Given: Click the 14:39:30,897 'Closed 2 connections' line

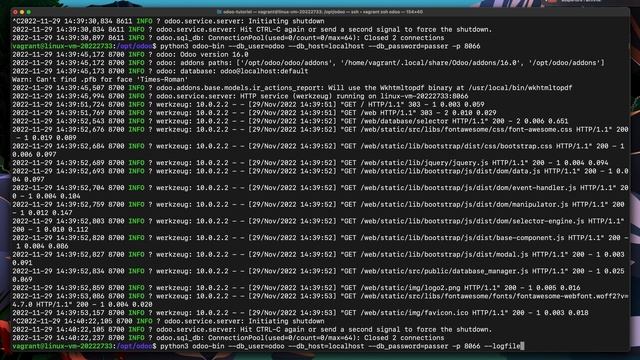Looking at the screenshot, I should (x=228, y=38).
